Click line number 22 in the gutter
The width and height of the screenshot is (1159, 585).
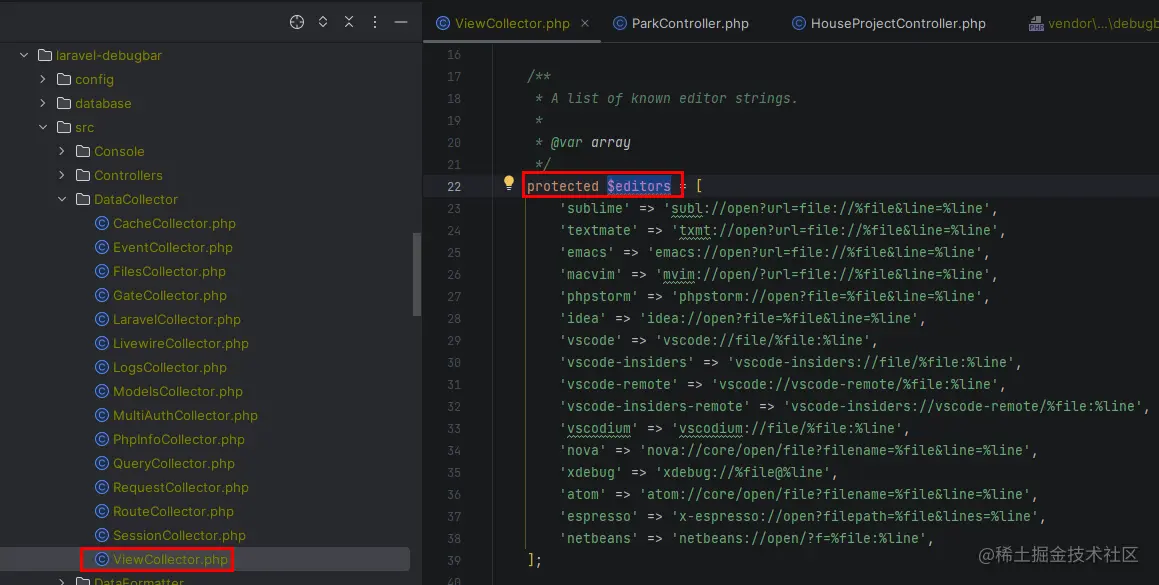click(x=455, y=184)
